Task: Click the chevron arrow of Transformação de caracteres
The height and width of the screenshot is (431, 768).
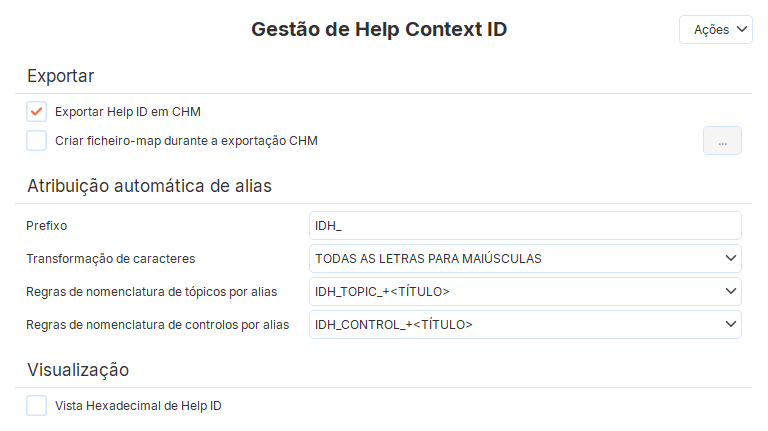Action: tap(729, 259)
